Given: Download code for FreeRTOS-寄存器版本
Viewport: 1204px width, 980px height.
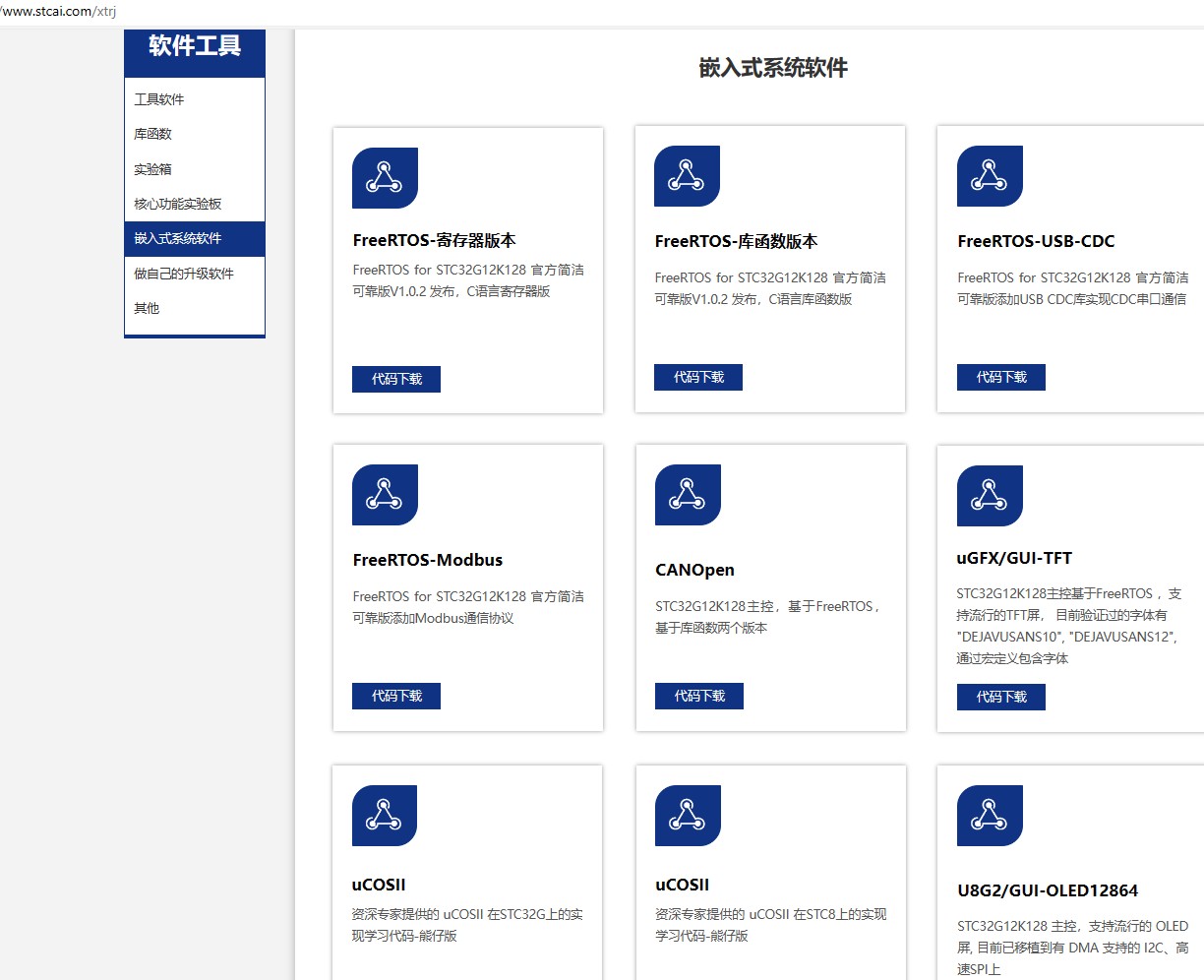Looking at the screenshot, I should point(396,379).
